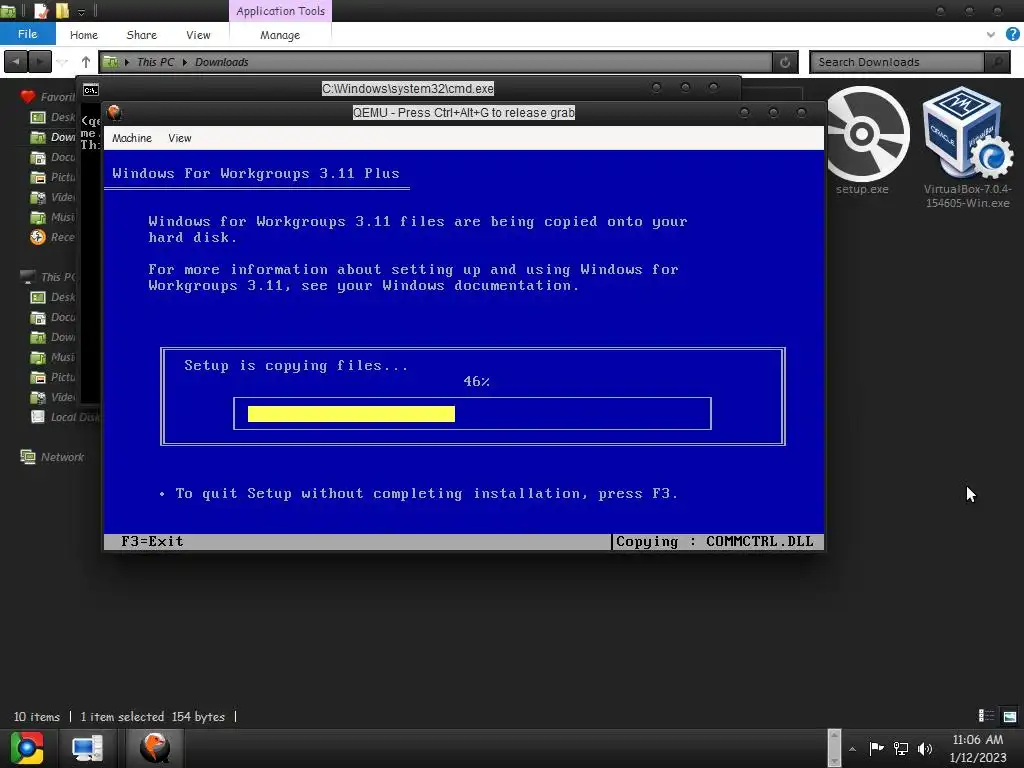Image resolution: width=1024 pixels, height=768 pixels.
Task: Expand the breadcrumb arrow before Downloads
Action: (x=185, y=62)
